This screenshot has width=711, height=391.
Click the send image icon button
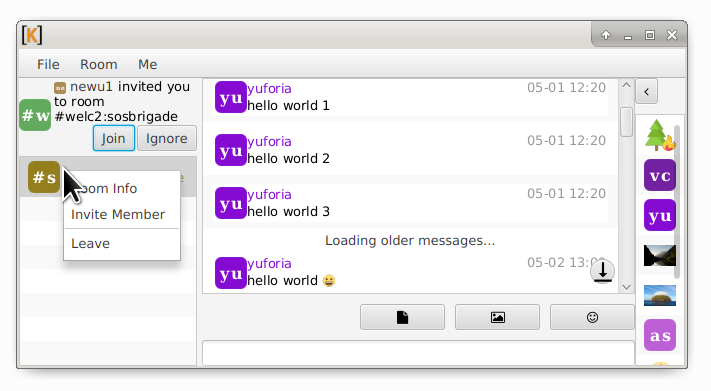(x=497, y=317)
